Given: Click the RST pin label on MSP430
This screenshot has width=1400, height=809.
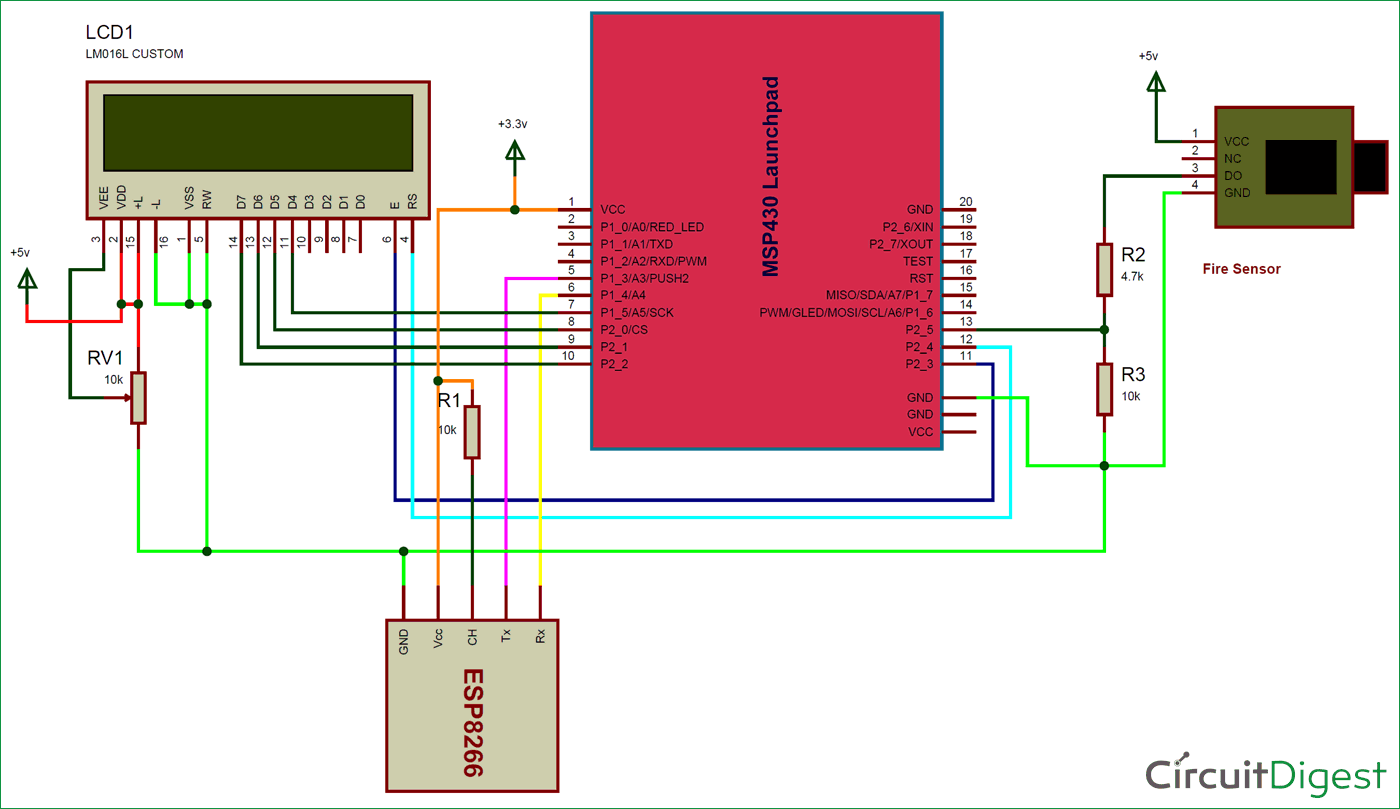Looking at the screenshot, I should pyautogui.click(x=921, y=278).
